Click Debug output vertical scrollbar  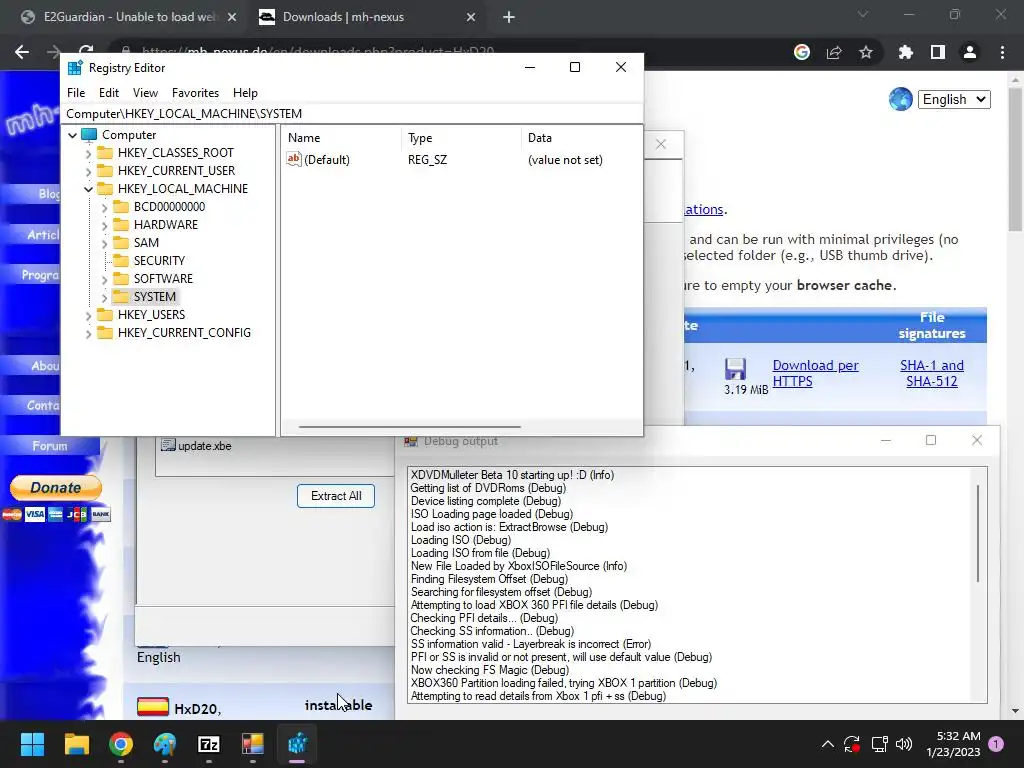978,533
